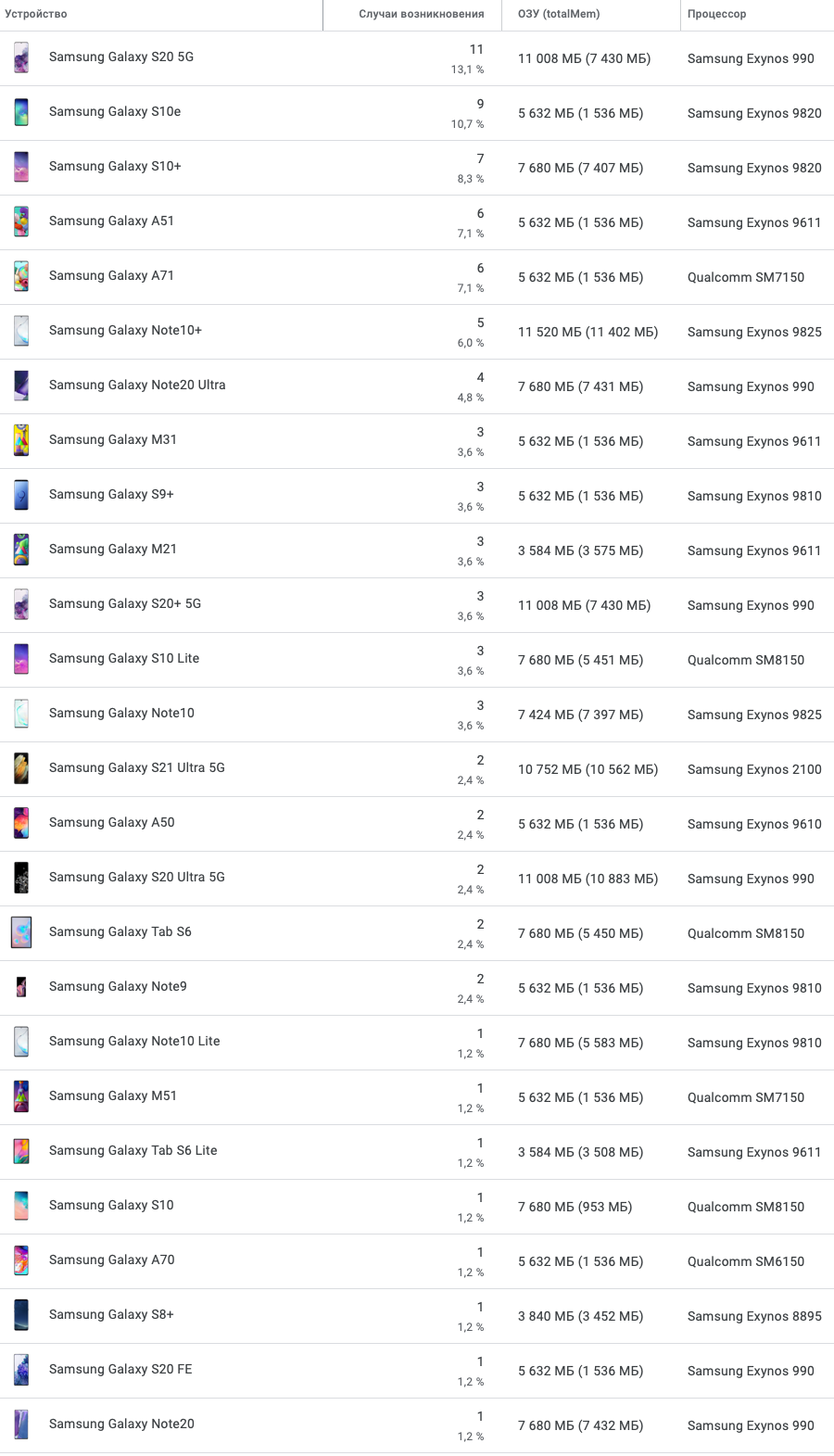
Task: Click the Samsung Galaxy S10e device thumbnail
Action: click(21, 111)
